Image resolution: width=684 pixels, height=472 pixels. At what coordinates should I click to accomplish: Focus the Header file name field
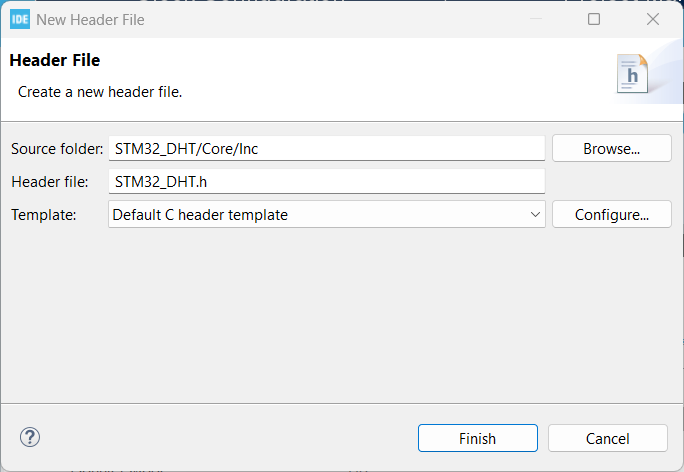pos(327,181)
